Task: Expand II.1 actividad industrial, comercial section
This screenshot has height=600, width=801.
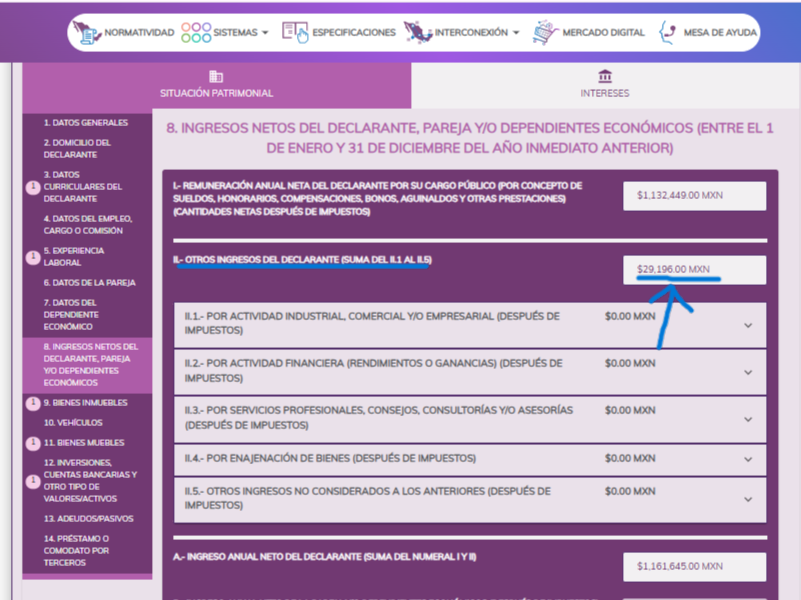Action: pyautogui.click(x=748, y=325)
